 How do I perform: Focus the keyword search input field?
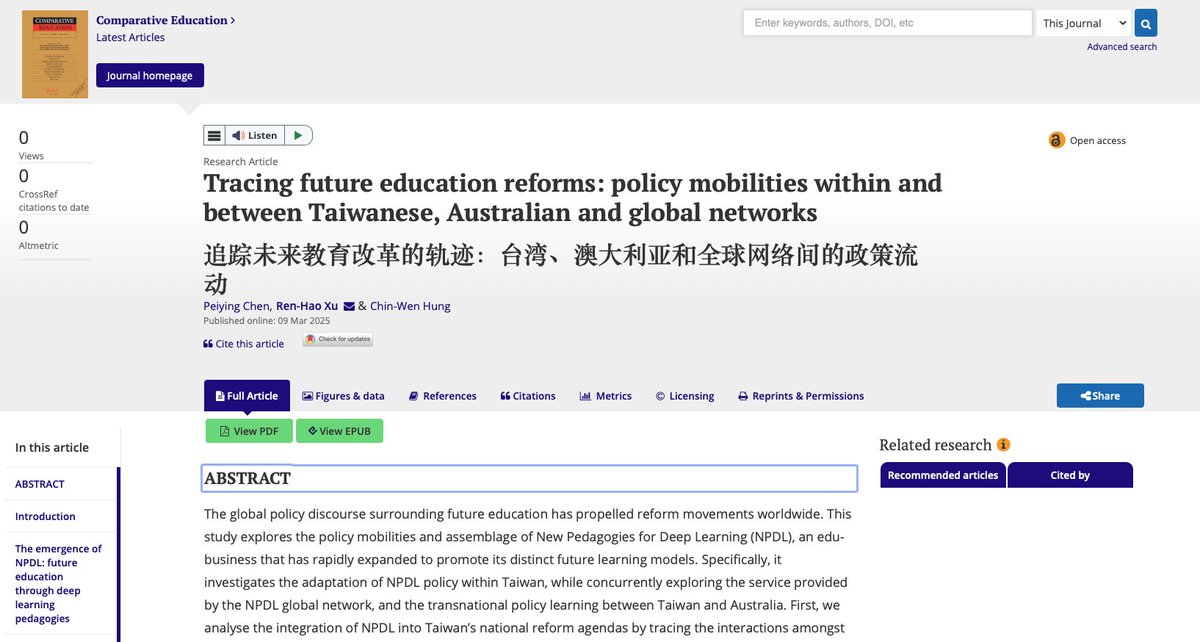887,23
